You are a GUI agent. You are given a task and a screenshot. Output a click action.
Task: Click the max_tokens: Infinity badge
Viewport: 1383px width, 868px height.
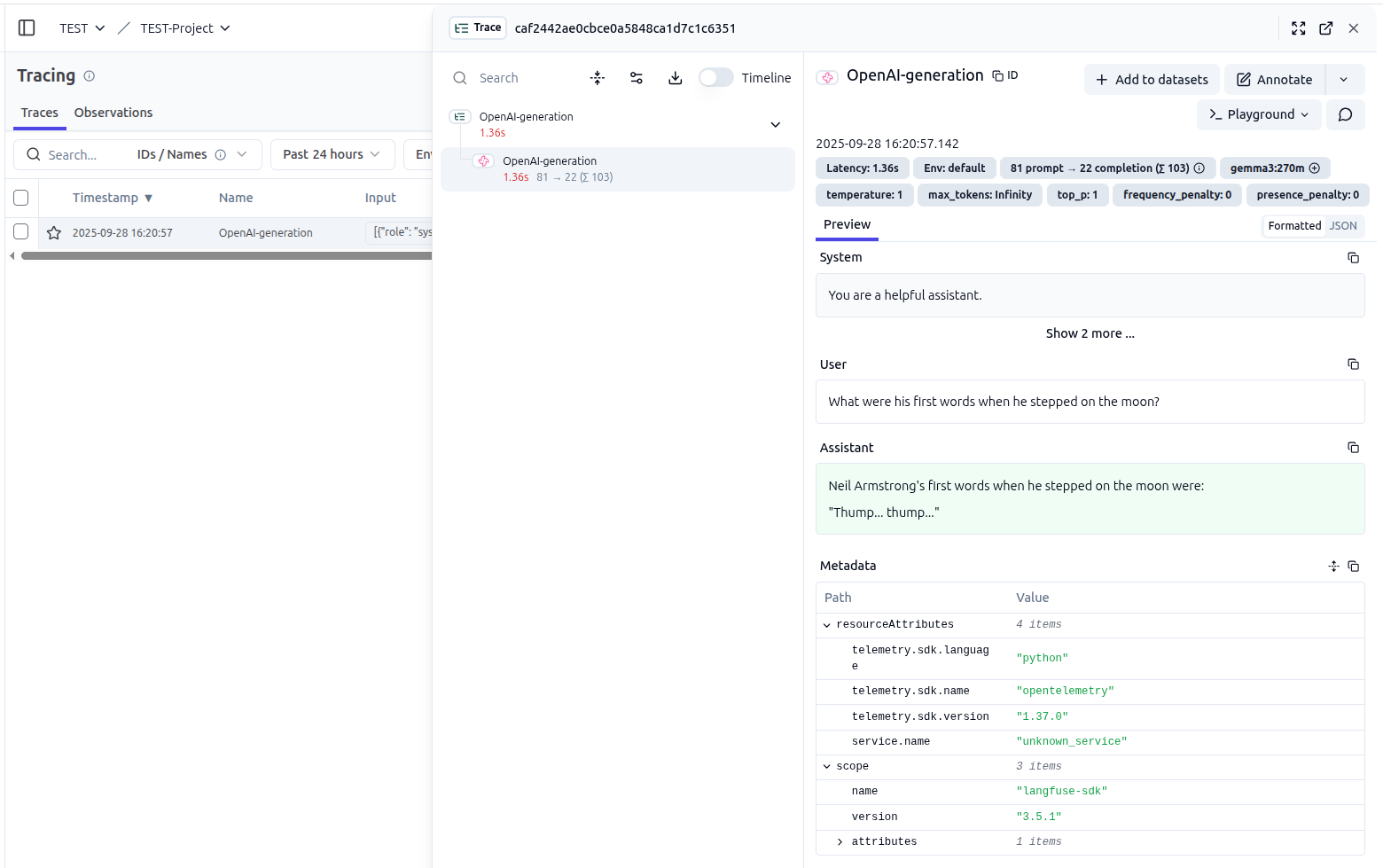[x=980, y=195]
